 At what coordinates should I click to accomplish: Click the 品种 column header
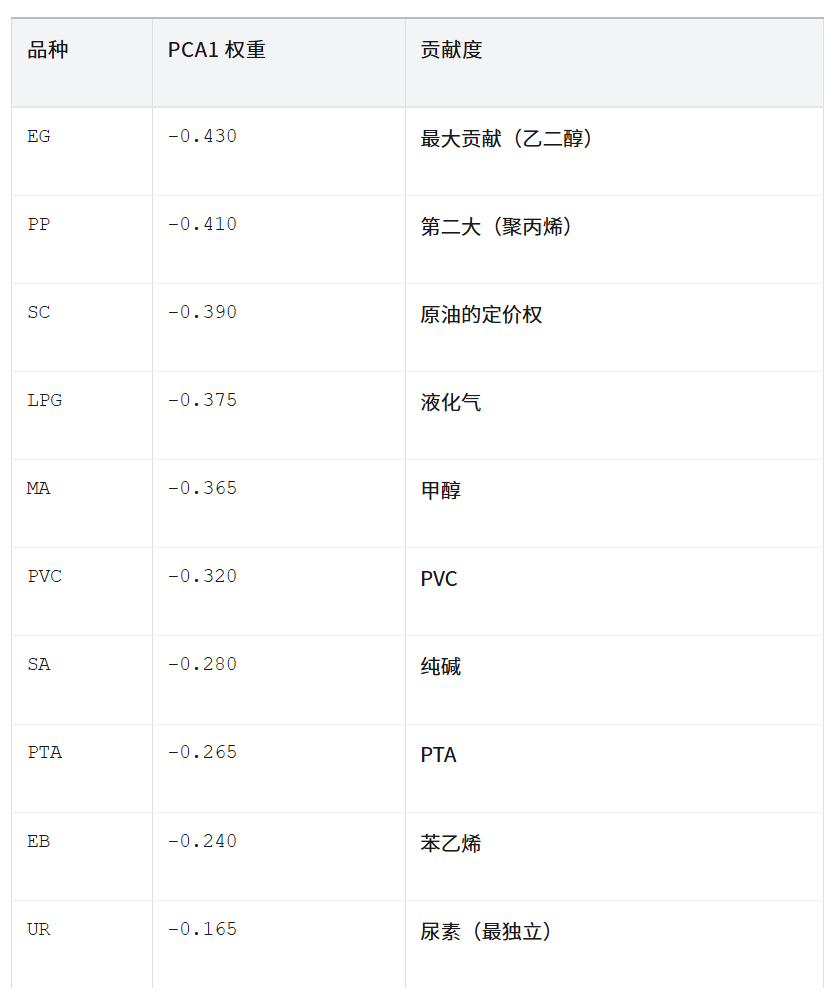tap(48, 50)
